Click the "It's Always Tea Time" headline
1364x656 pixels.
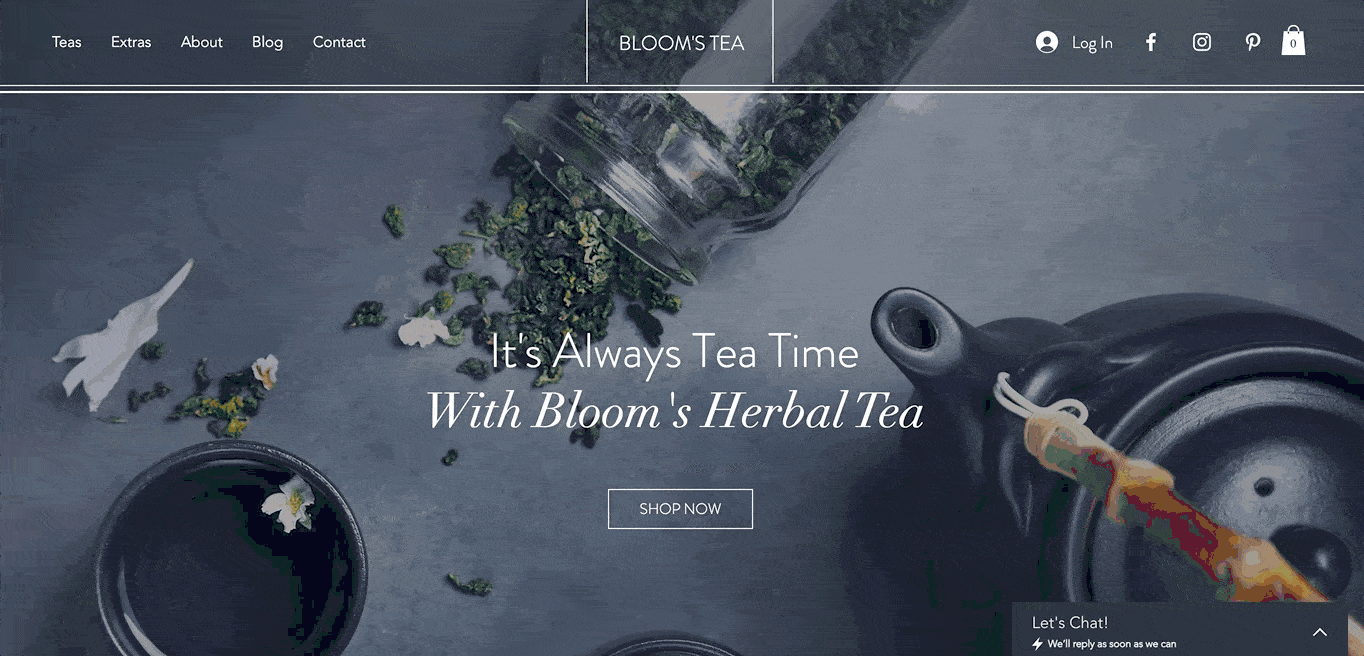point(675,353)
